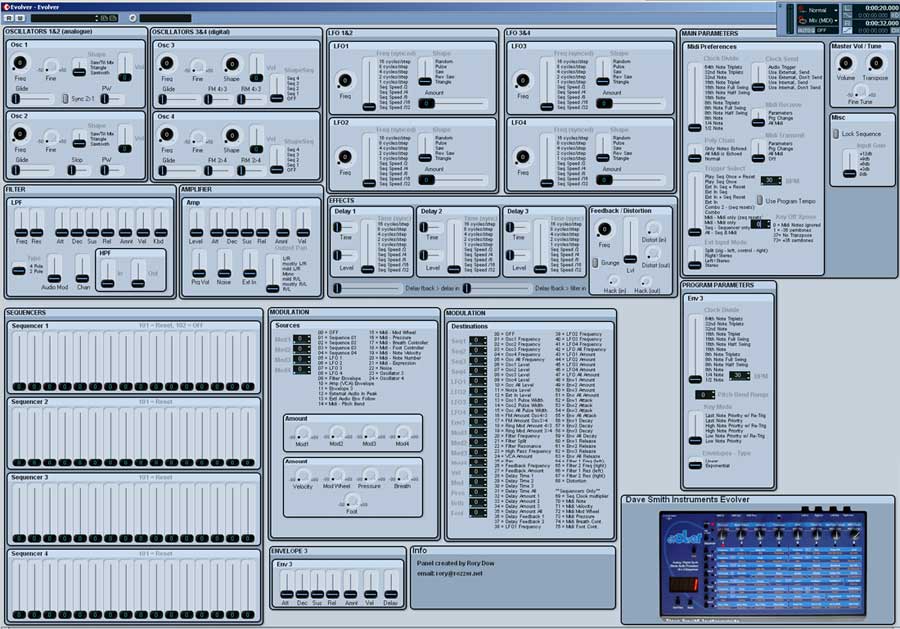Click the Mod4 amount knob

click(x=402, y=433)
